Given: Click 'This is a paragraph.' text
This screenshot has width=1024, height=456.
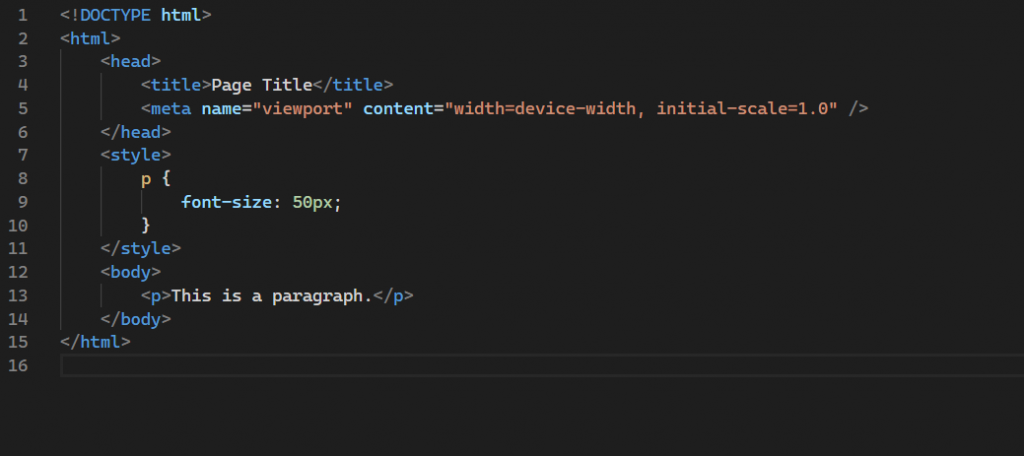Looking at the screenshot, I should pyautogui.click(x=272, y=296).
